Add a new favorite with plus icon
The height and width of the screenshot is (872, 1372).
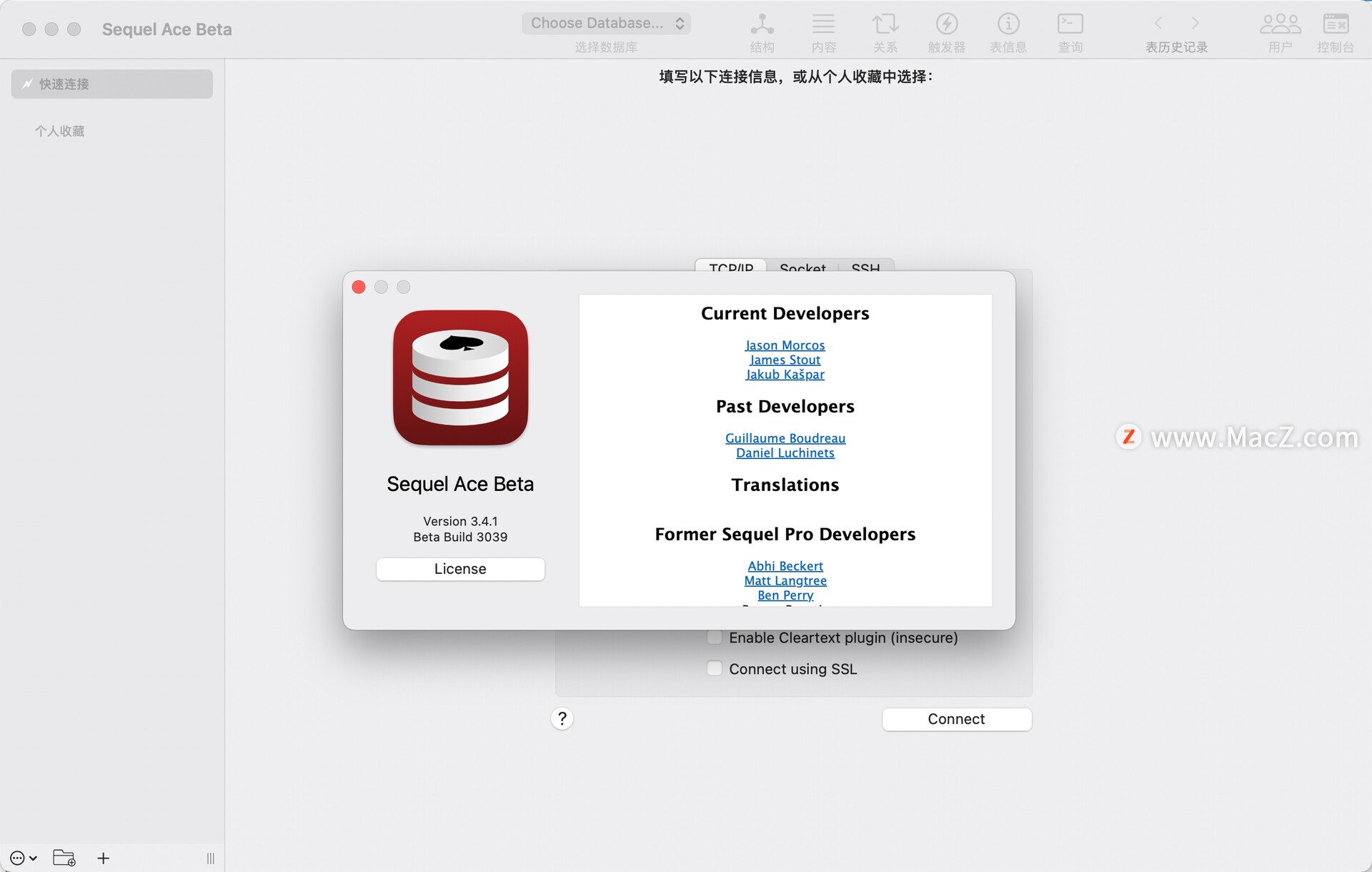pos(104,858)
